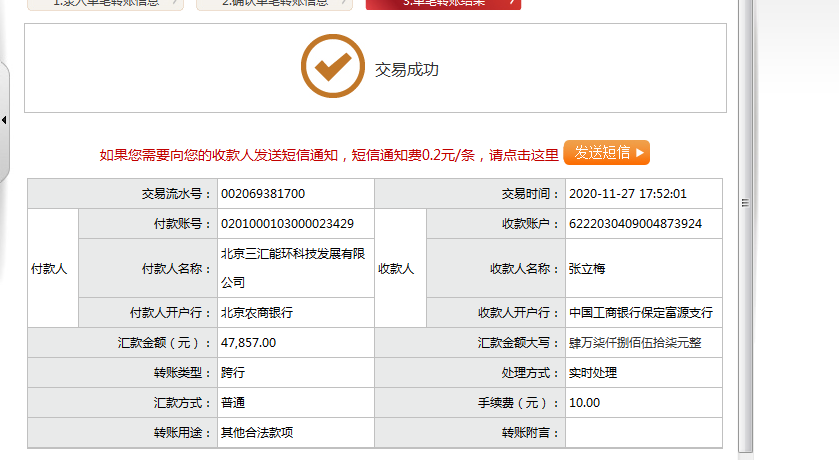
Task: Click the 发送短信 orange button
Action: tap(606, 153)
